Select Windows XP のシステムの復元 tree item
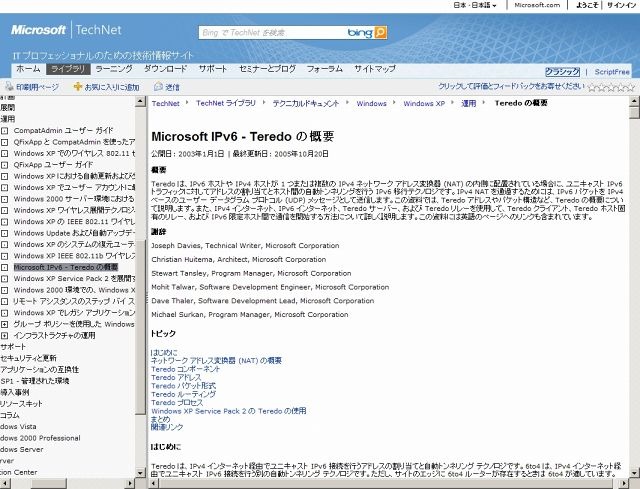640x489 pixels. click(74, 244)
